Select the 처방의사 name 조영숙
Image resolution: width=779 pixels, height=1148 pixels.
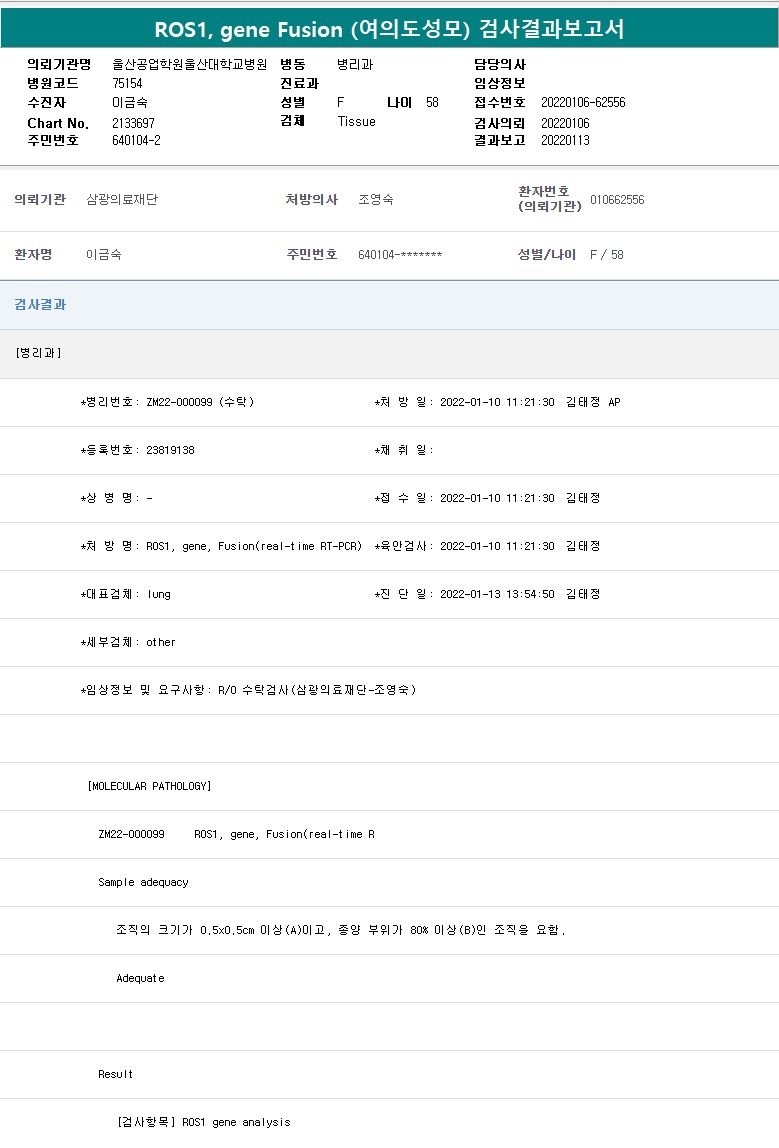(x=375, y=199)
